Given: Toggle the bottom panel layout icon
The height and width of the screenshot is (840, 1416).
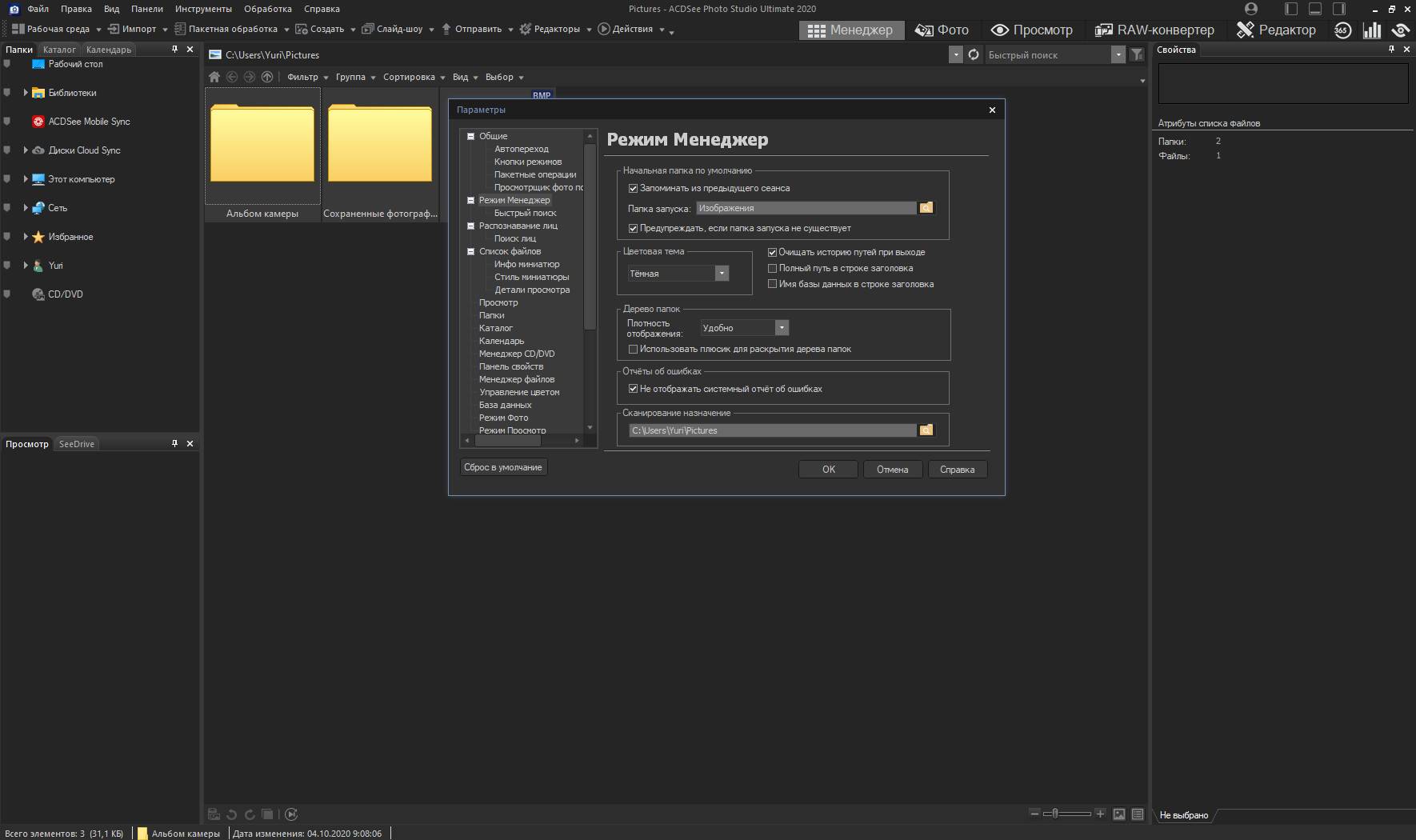Looking at the screenshot, I should tap(1314, 9).
